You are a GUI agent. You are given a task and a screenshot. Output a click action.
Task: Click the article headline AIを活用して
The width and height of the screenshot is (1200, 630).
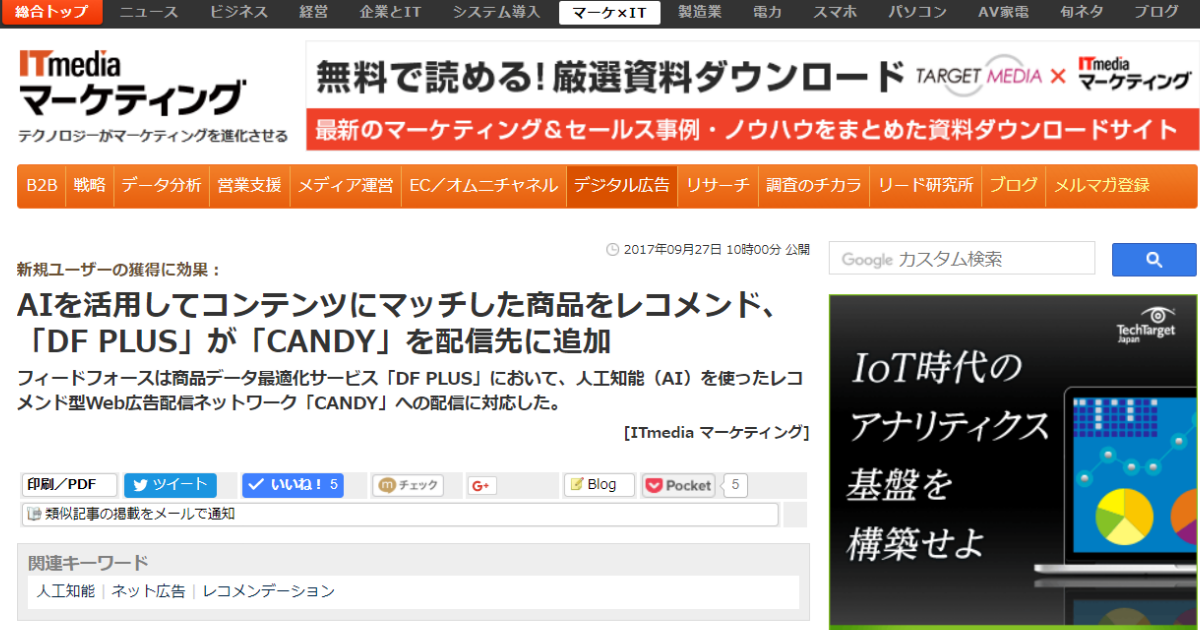pos(396,322)
